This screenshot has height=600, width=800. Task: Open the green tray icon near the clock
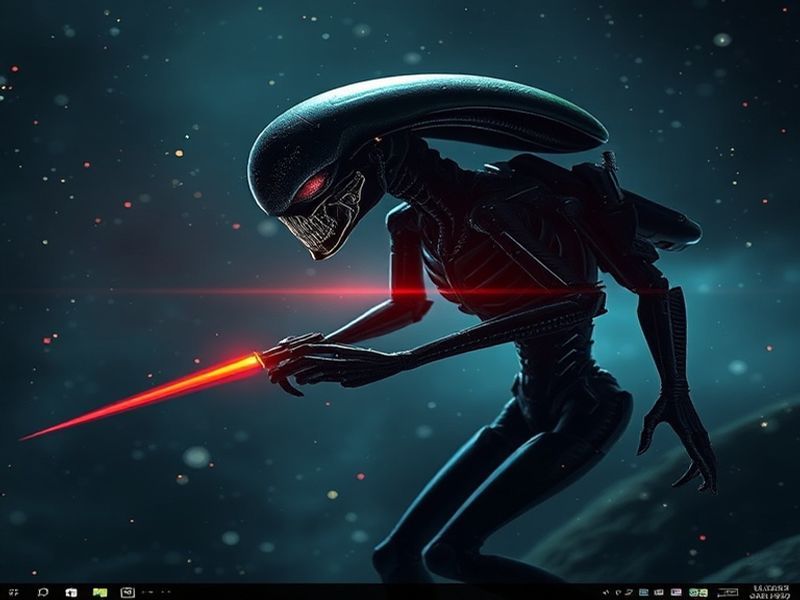(x=698, y=592)
